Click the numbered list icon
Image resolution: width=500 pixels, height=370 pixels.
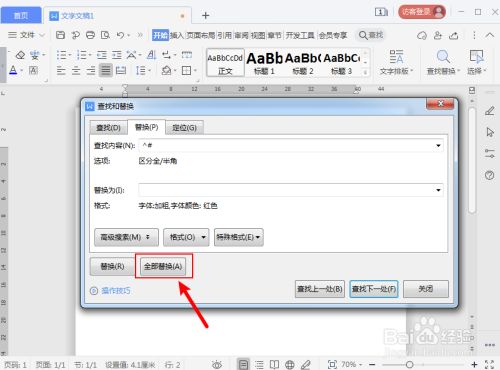82,55
